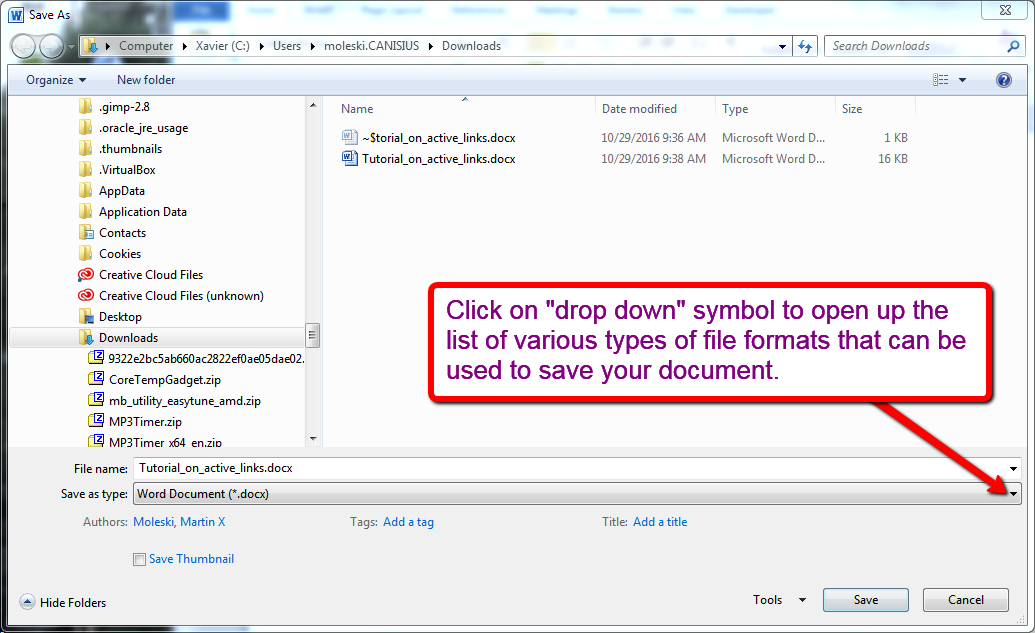Click the Tutorial_on_active_links.docx file icon
Image resolution: width=1035 pixels, height=633 pixels.
pos(350,159)
